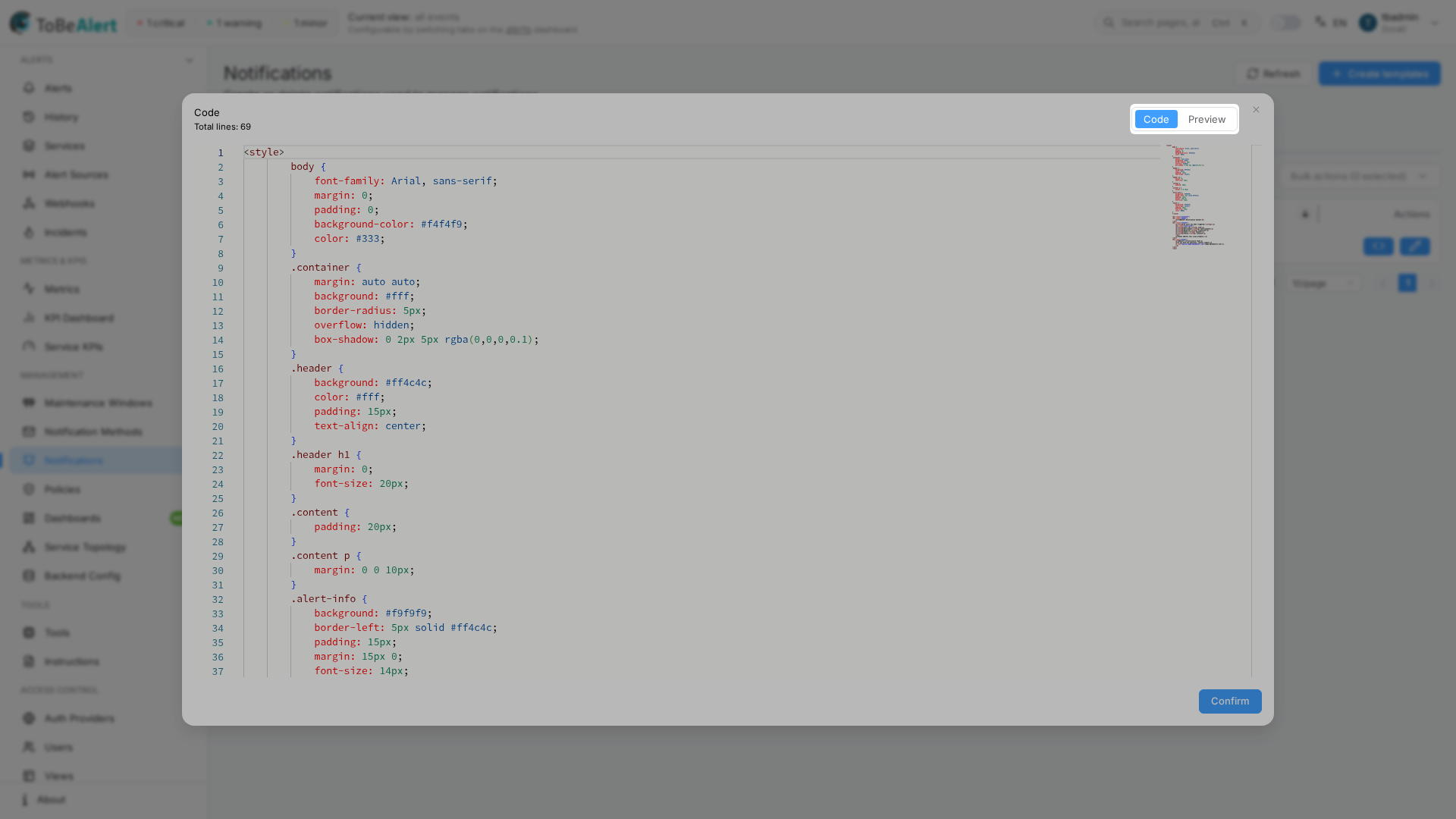Expand the user account menu chevron
The width and height of the screenshot is (1456, 819).
pyautogui.click(x=1434, y=24)
